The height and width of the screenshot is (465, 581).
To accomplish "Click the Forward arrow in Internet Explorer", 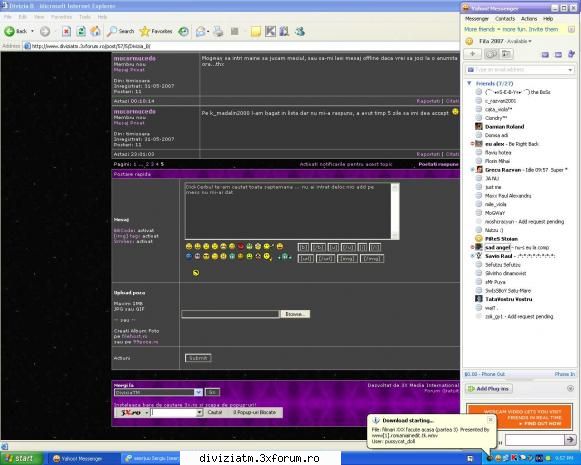I will (x=45, y=31).
